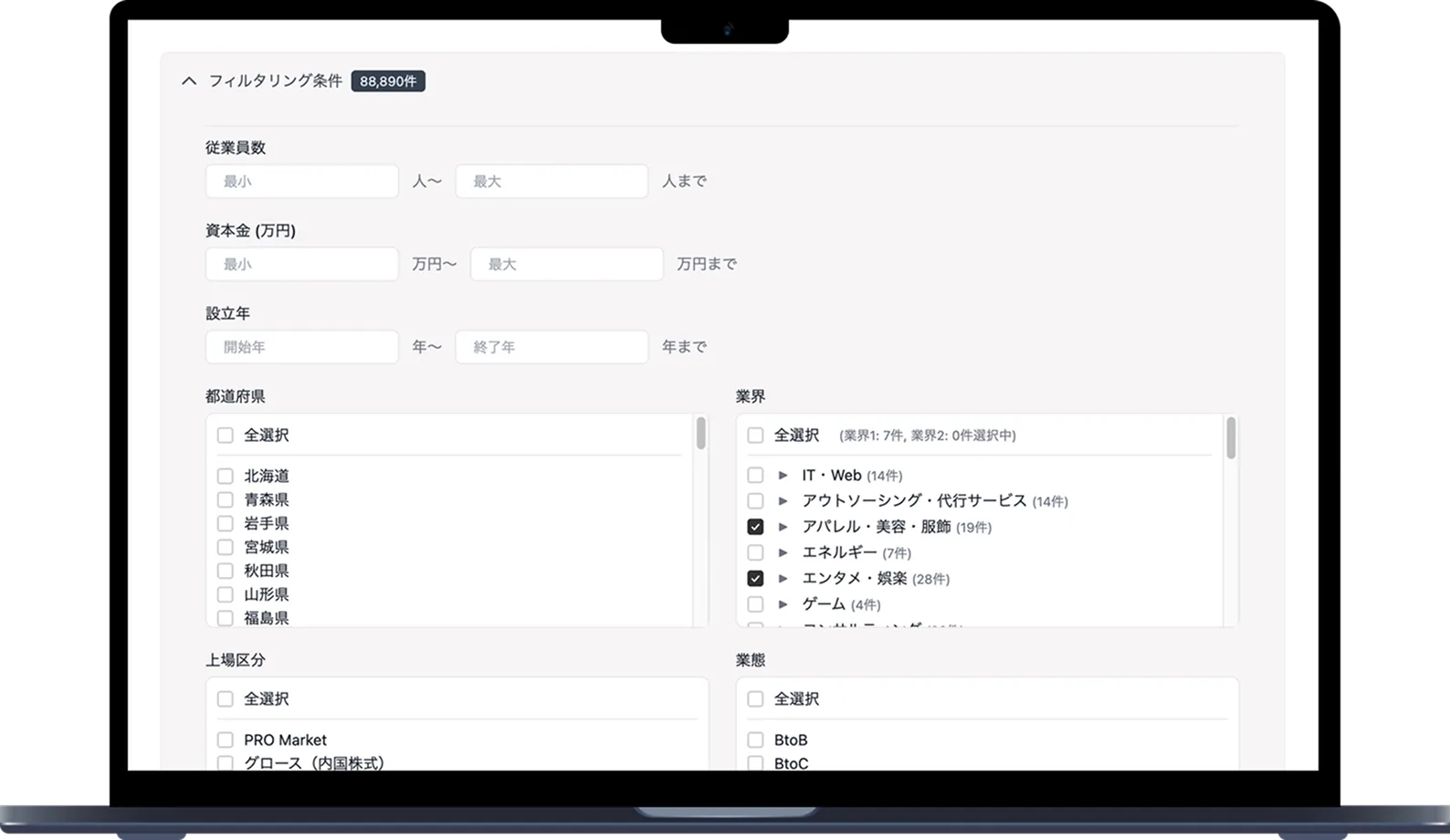The width and height of the screenshot is (1450, 840).
Task: Click the 開始年 input field
Action: coord(302,347)
